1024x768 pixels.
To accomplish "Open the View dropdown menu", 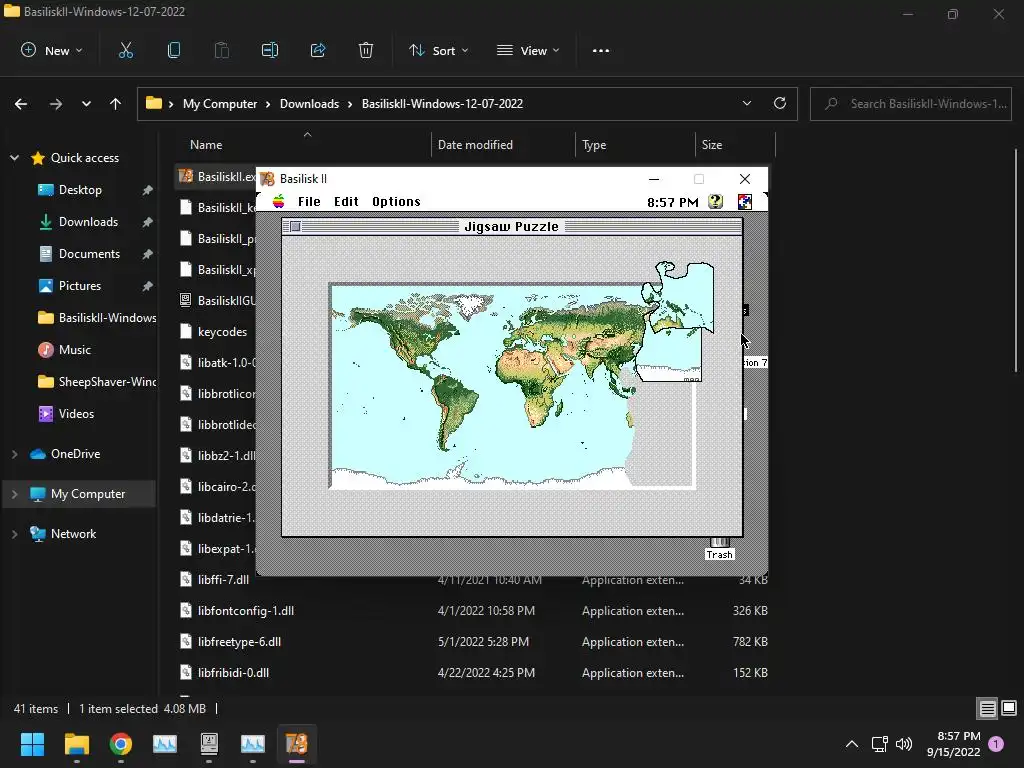I will (528, 50).
